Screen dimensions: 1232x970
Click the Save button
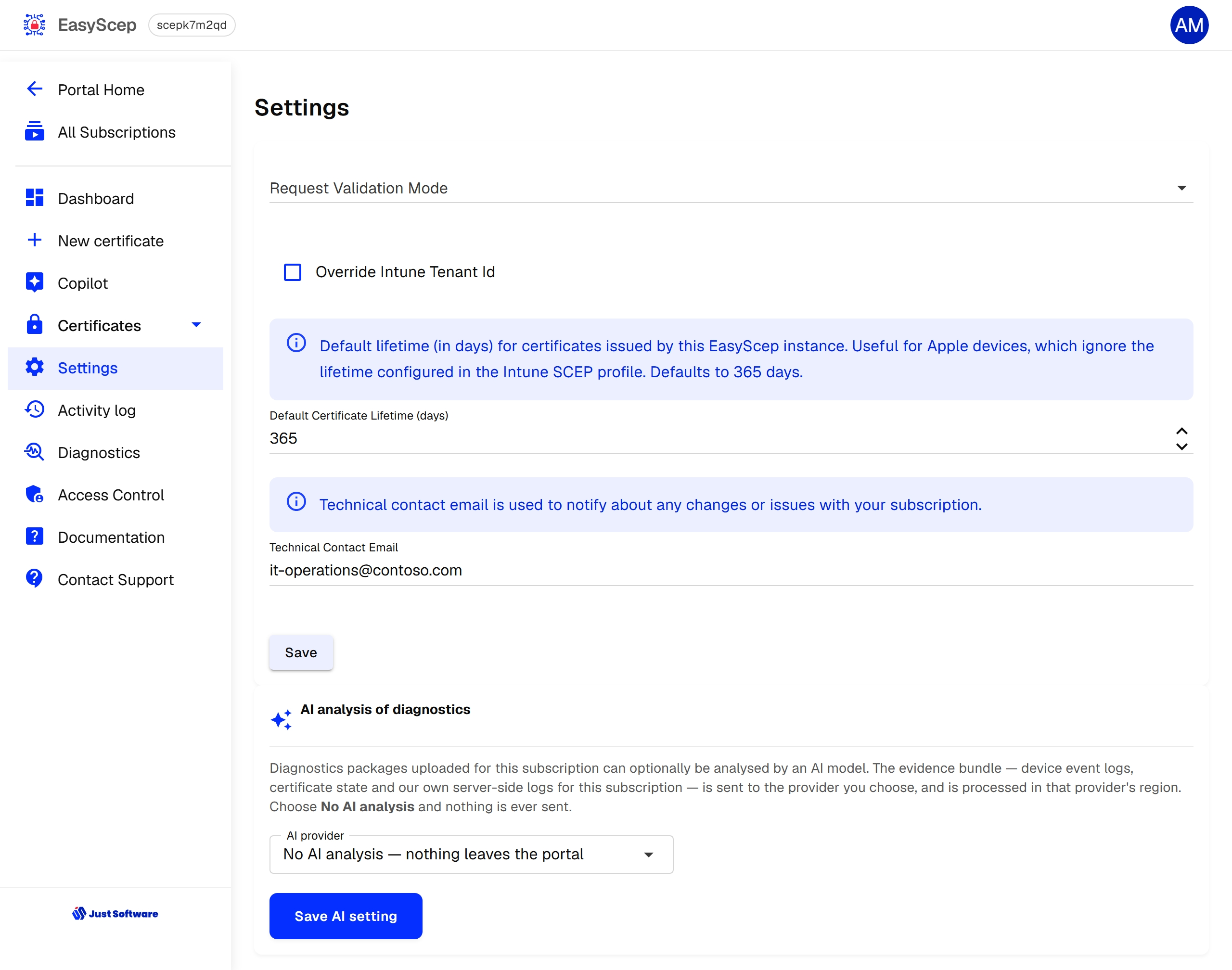pos(301,652)
